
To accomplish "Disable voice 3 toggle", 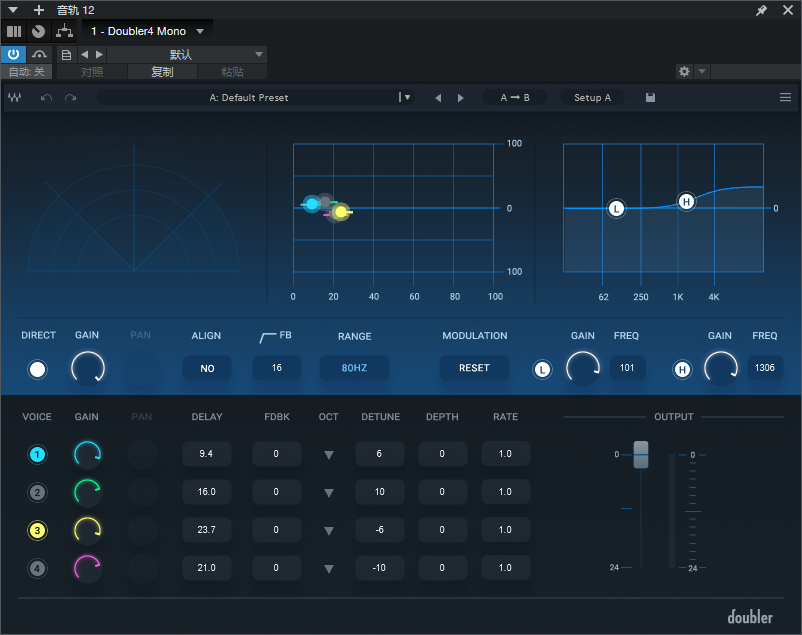I will 38,530.
